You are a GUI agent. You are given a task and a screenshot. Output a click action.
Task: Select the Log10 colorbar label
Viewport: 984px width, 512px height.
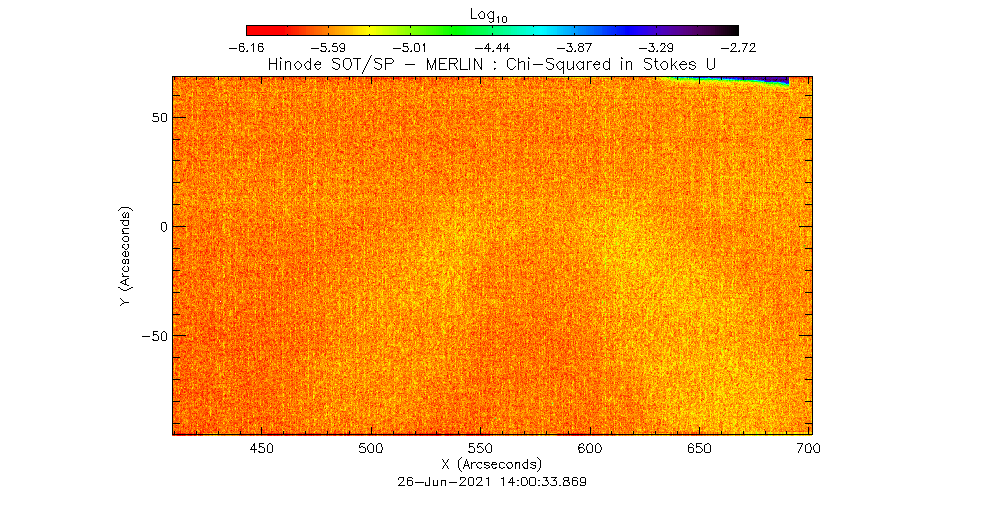(492, 13)
